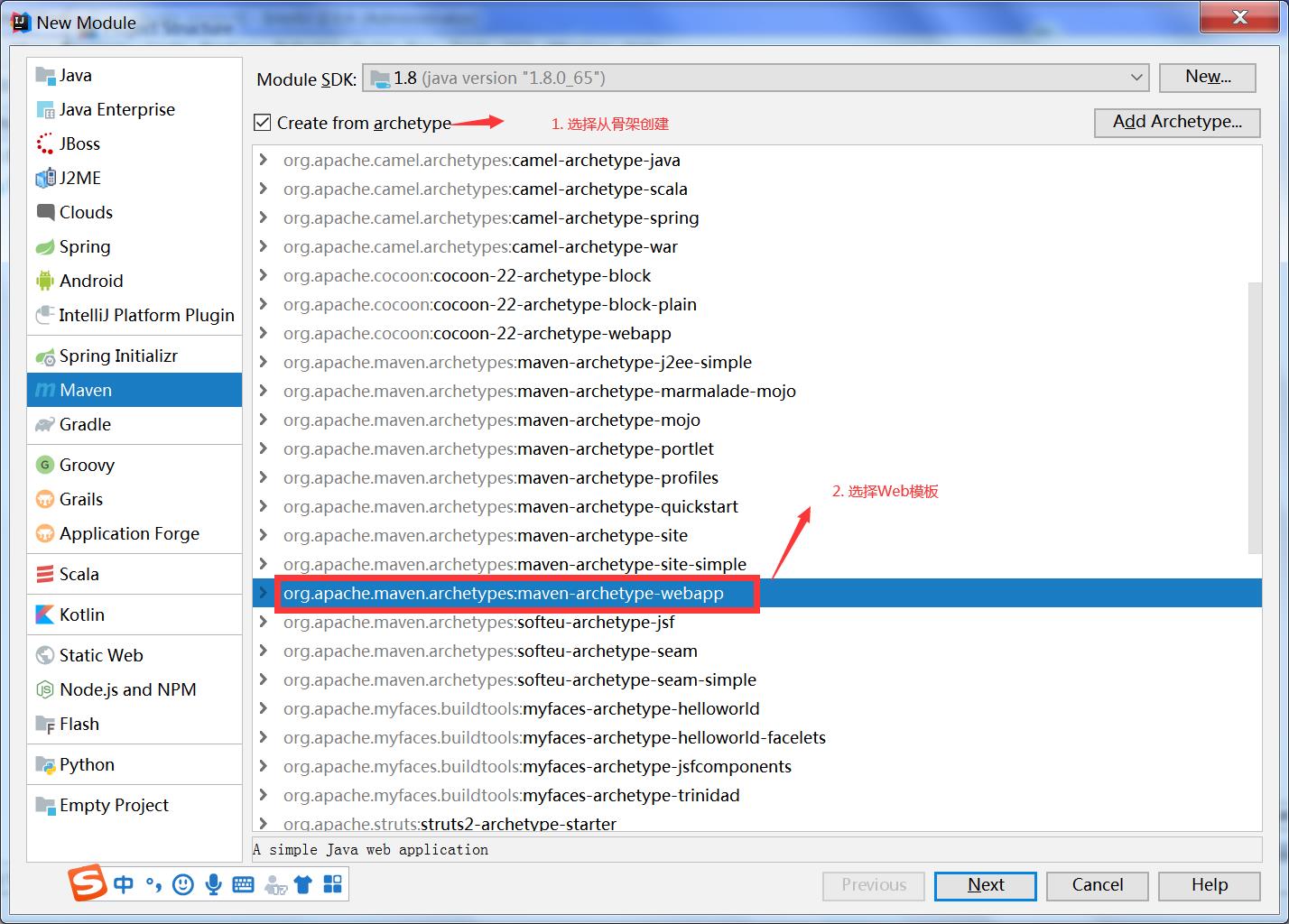This screenshot has height=924, width=1289.
Task: Select maven-archetype-site-simple row
Action: point(756,564)
